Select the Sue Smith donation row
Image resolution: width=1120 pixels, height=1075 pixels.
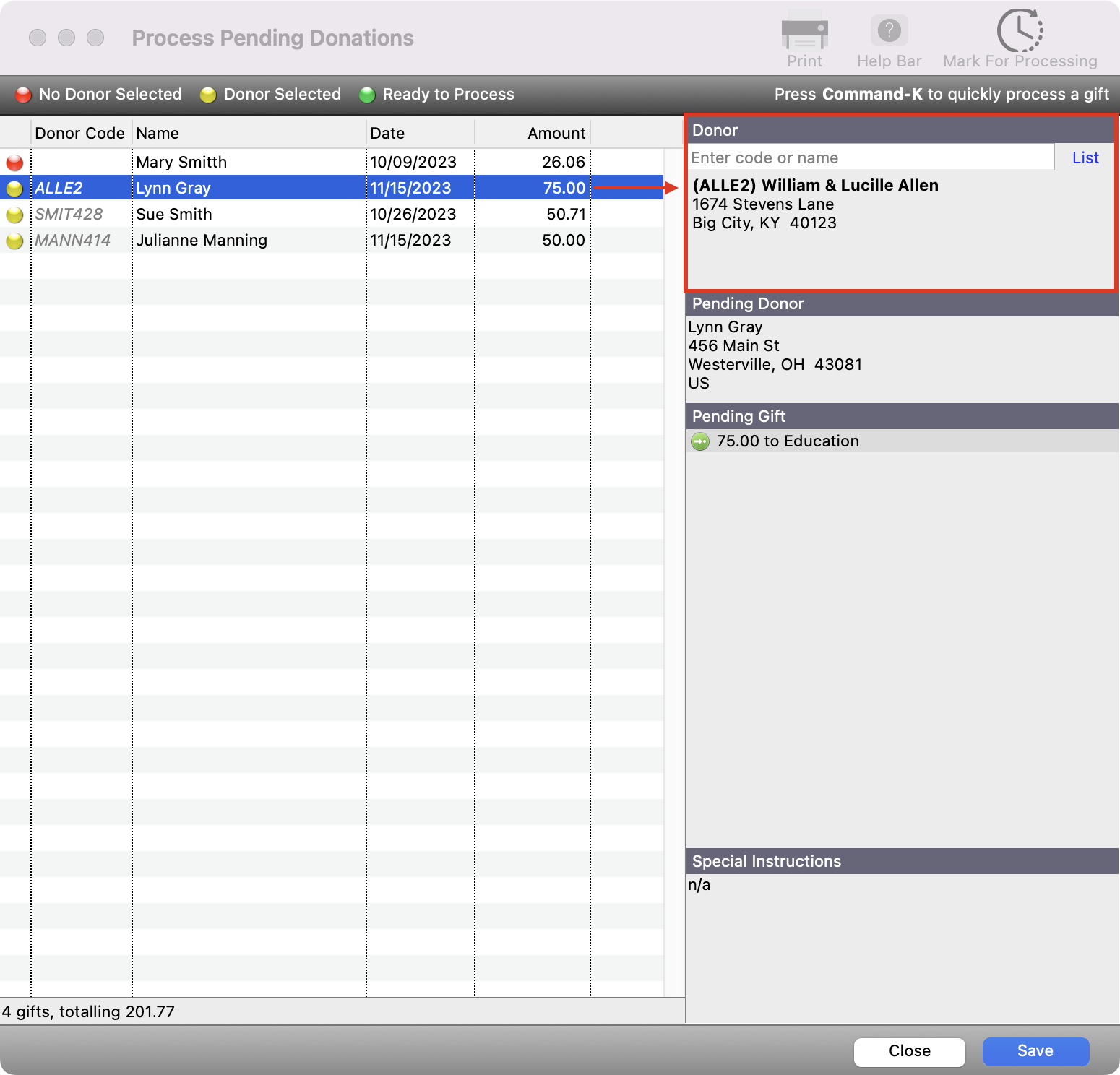tap(289, 214)
